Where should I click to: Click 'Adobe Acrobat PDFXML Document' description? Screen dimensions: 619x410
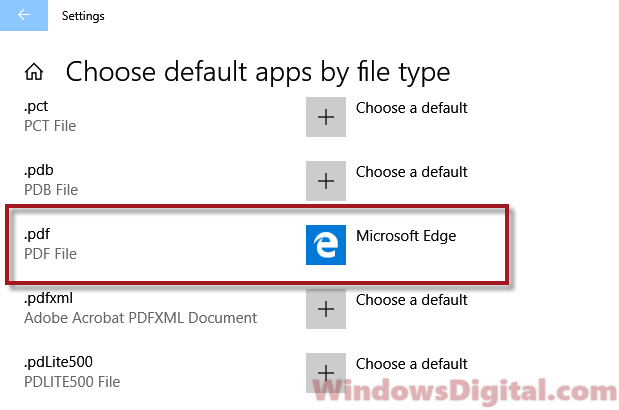tap(141, 318)
